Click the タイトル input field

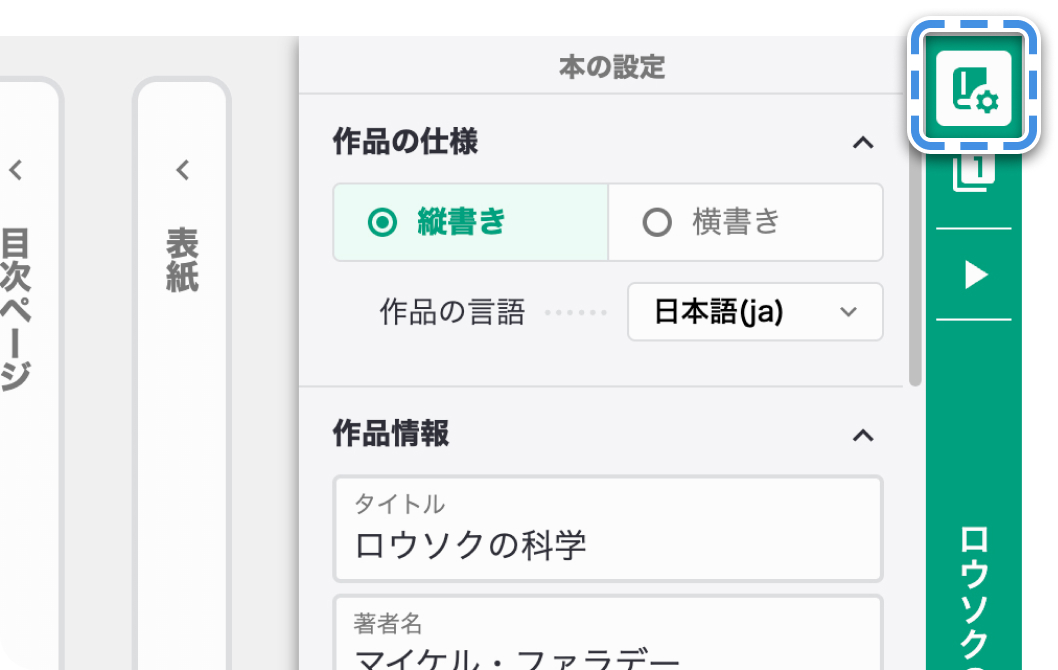(x=608, y=528)
